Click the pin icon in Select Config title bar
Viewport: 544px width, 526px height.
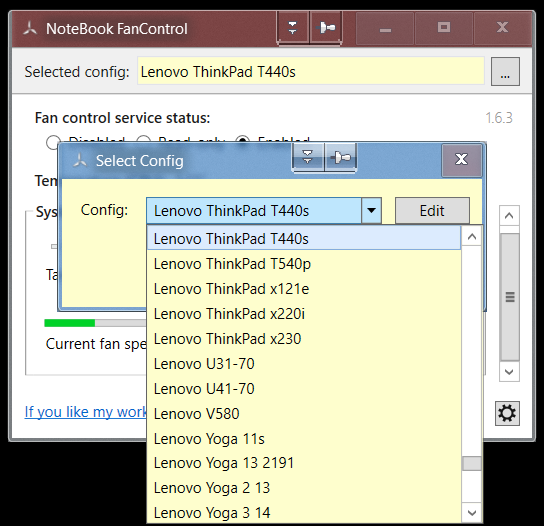point(341,158)
